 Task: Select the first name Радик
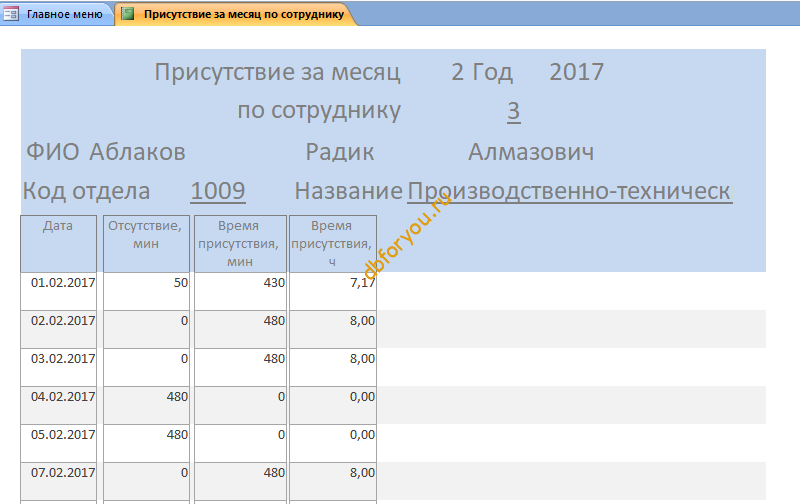340,152
